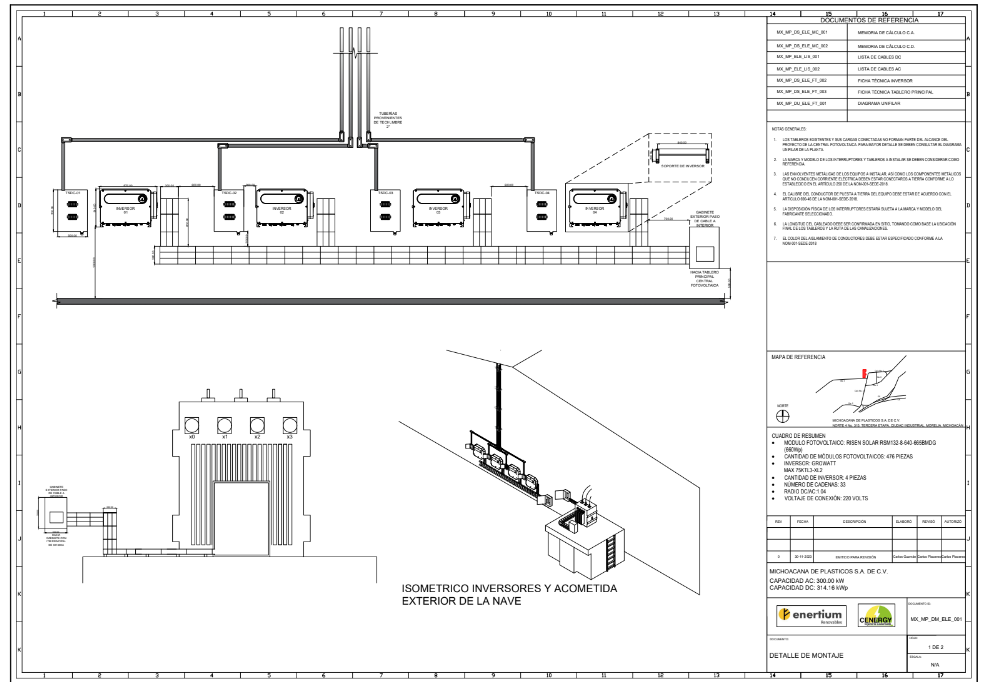This screenshot has height=682, width=987.
Task: Select the X0 terminal on transformer elevation
Action: 191,422
